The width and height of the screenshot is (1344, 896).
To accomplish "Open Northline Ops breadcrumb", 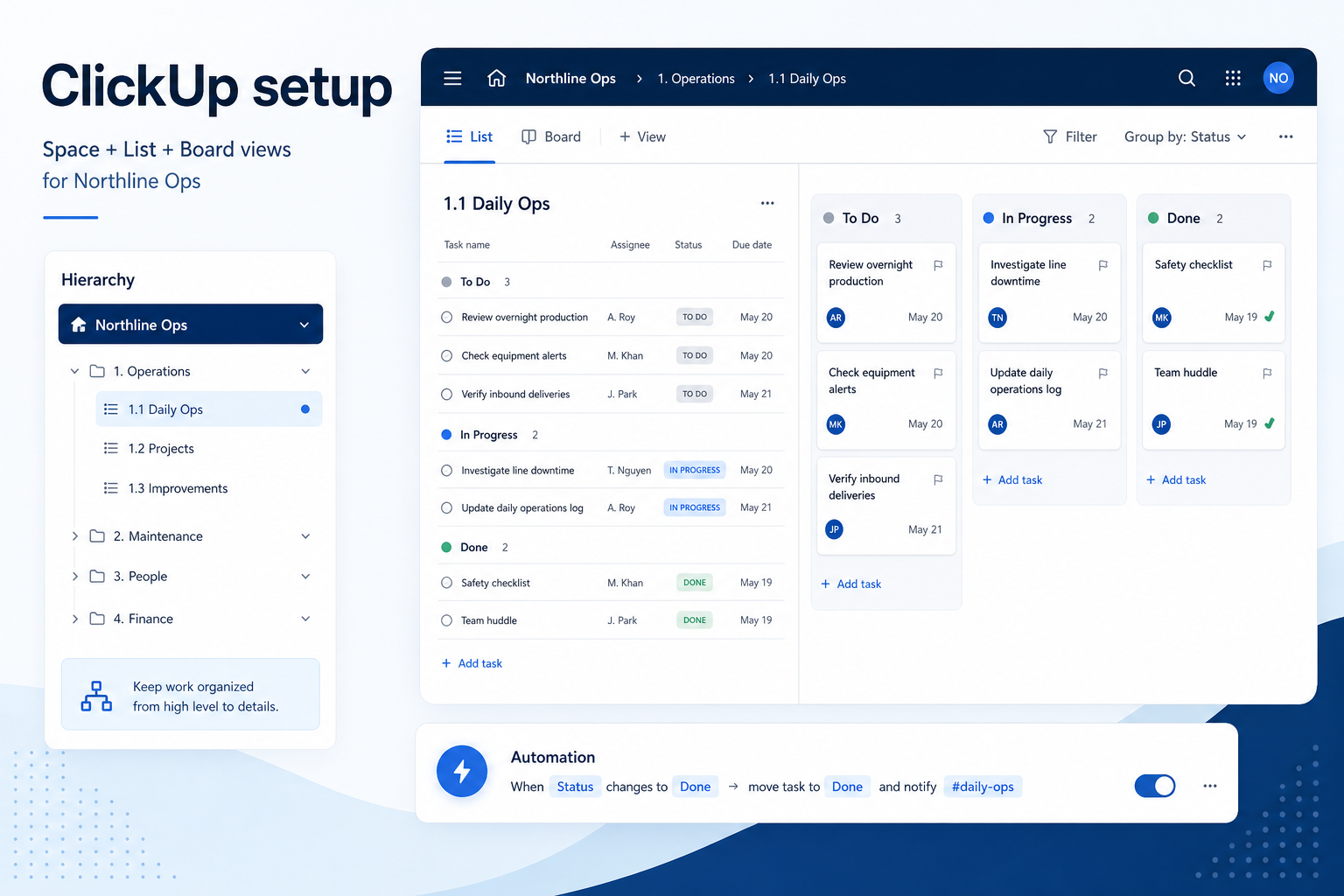I will click(x=570, y=78).
